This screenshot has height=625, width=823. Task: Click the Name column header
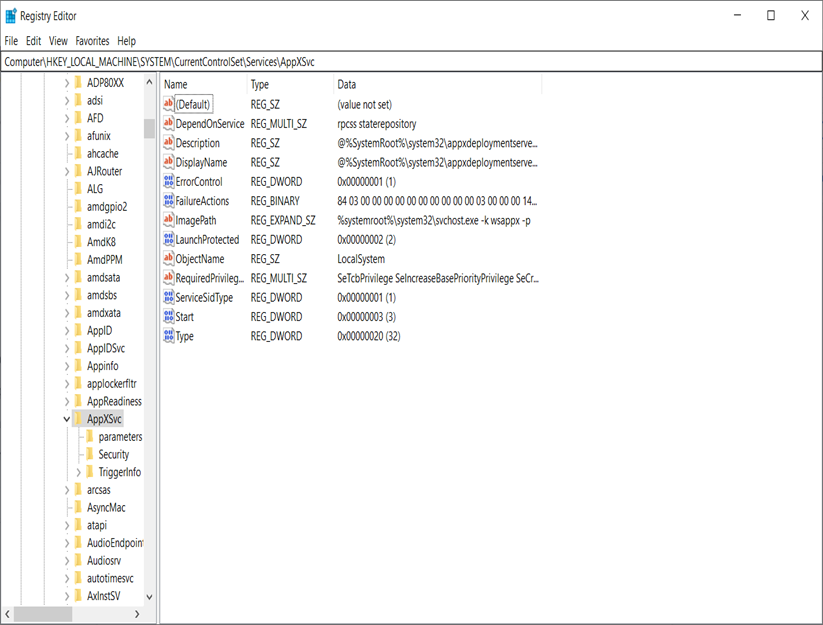click(204, 84)
